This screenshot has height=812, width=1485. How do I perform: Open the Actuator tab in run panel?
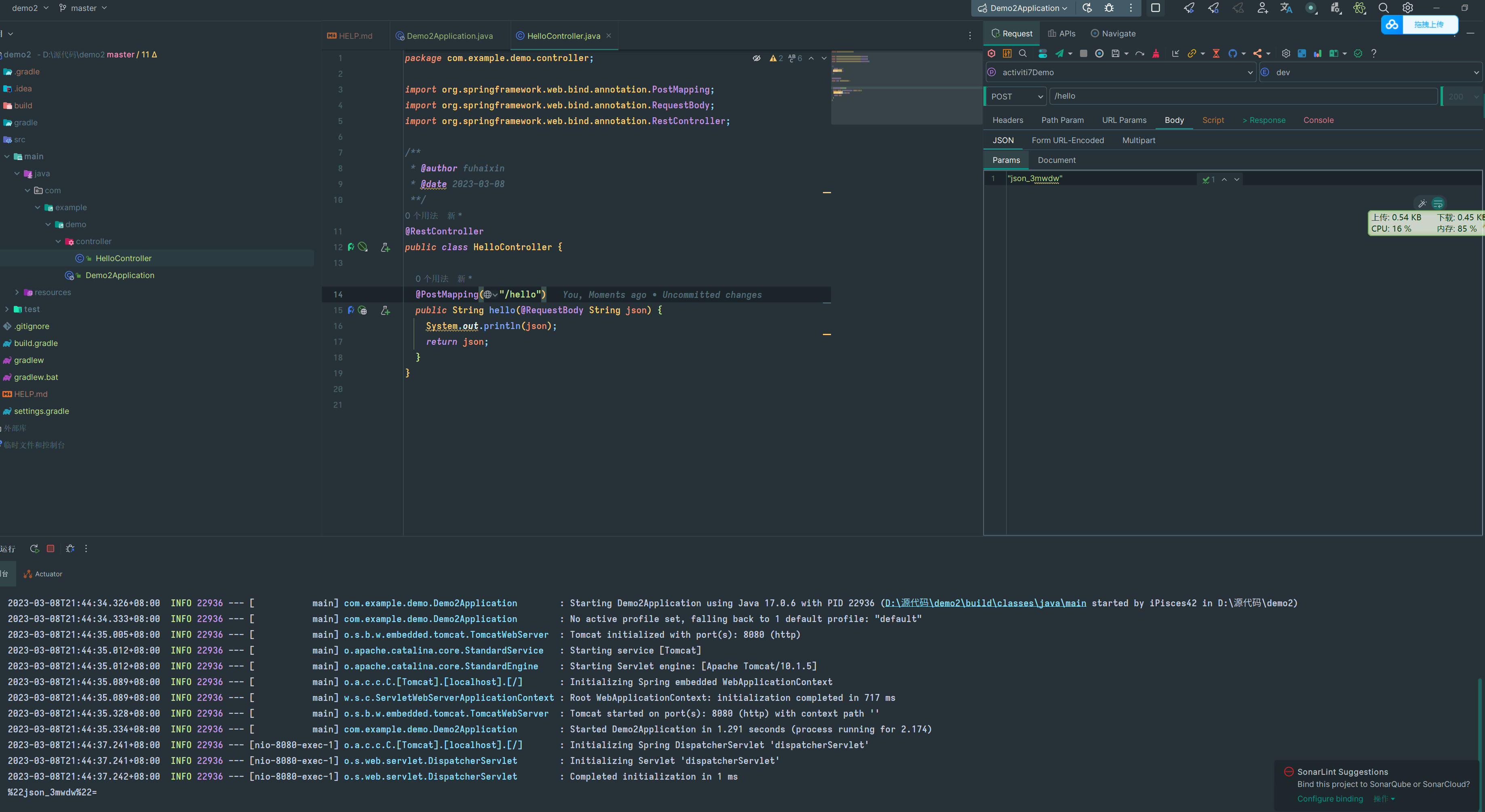tap(43, 574)
